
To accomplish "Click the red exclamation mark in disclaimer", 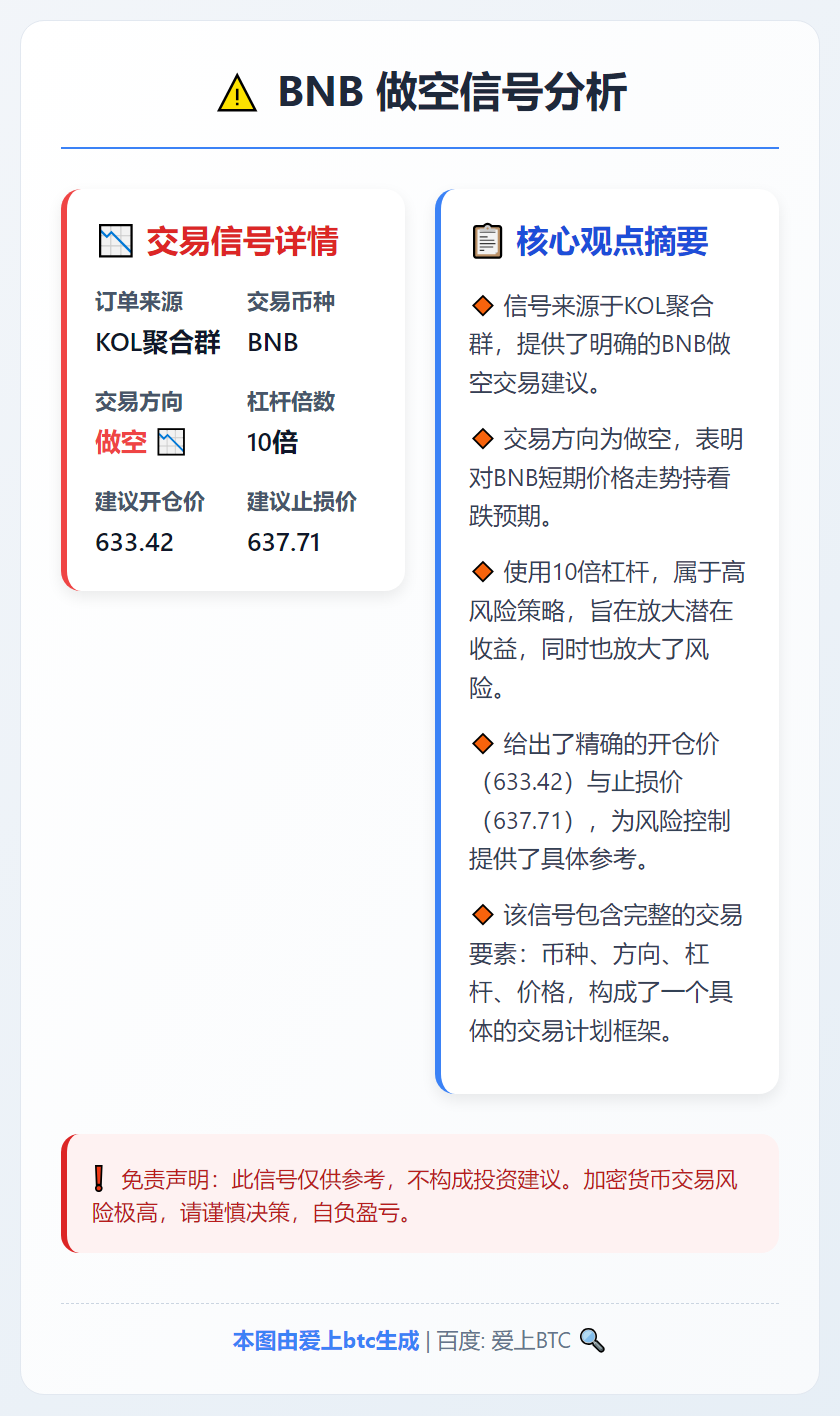I will pos(99,1179).
